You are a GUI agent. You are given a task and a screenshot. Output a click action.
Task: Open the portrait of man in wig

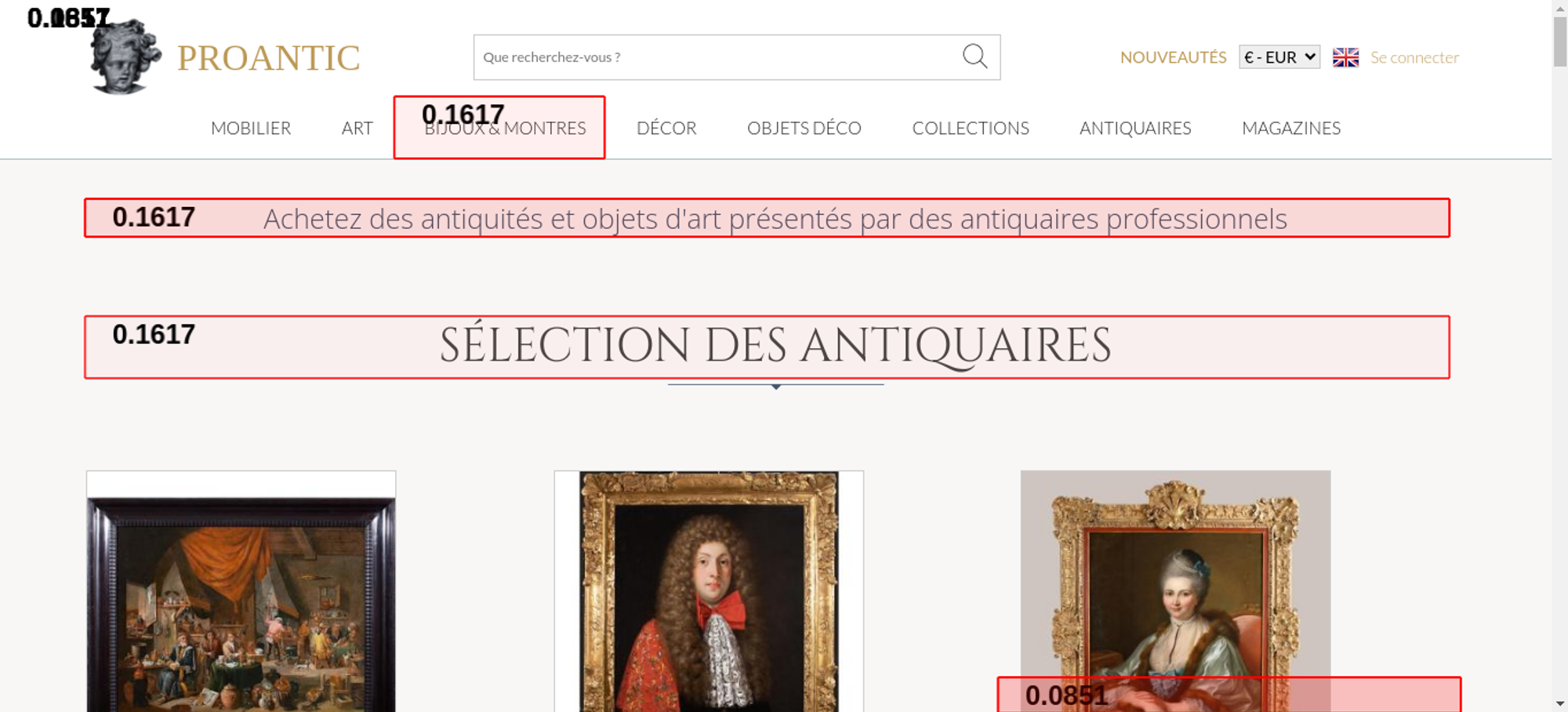[x=709, y=596]
